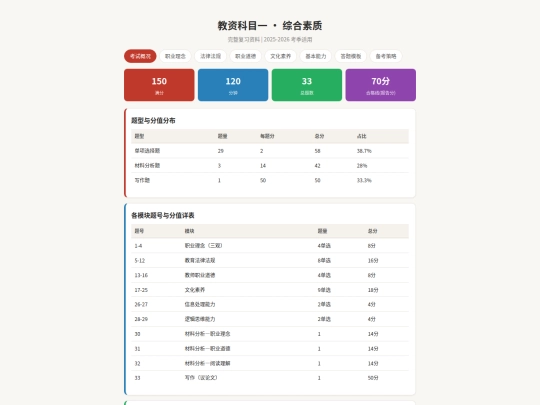Click the 模块 column header
Screen dimensions: 540x405
[189, 231]
